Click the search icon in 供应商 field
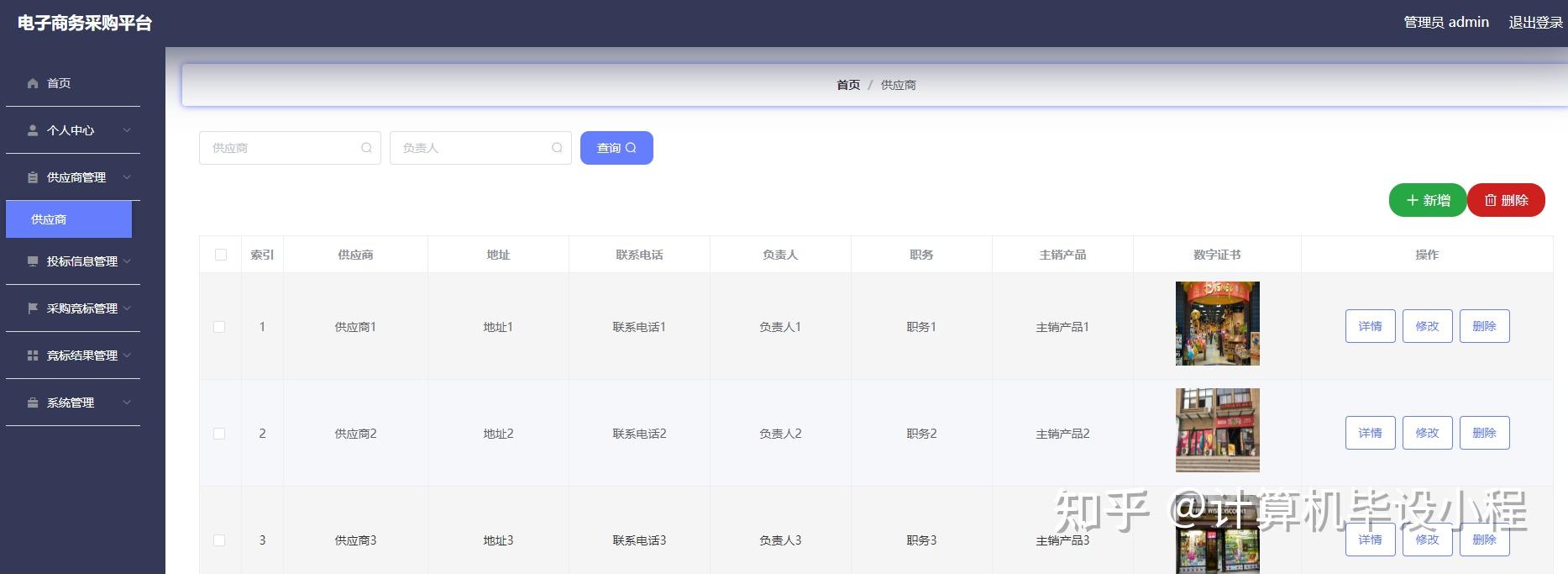 click(x=366, y=148)
